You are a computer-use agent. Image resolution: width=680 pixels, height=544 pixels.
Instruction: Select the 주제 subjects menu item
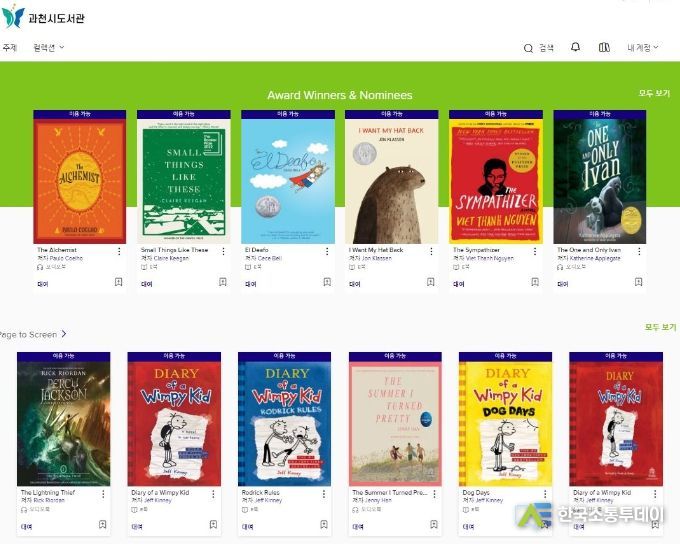click(9, 47)
